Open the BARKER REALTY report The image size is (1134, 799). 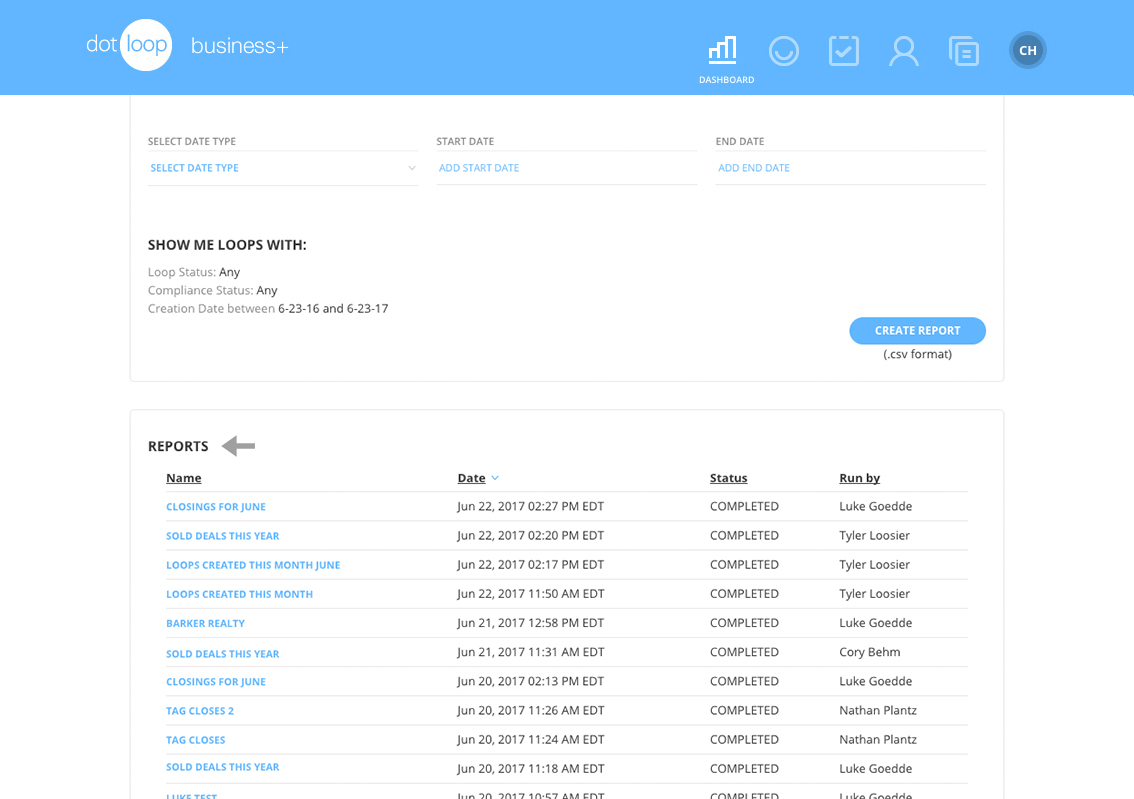click(205, 623)
